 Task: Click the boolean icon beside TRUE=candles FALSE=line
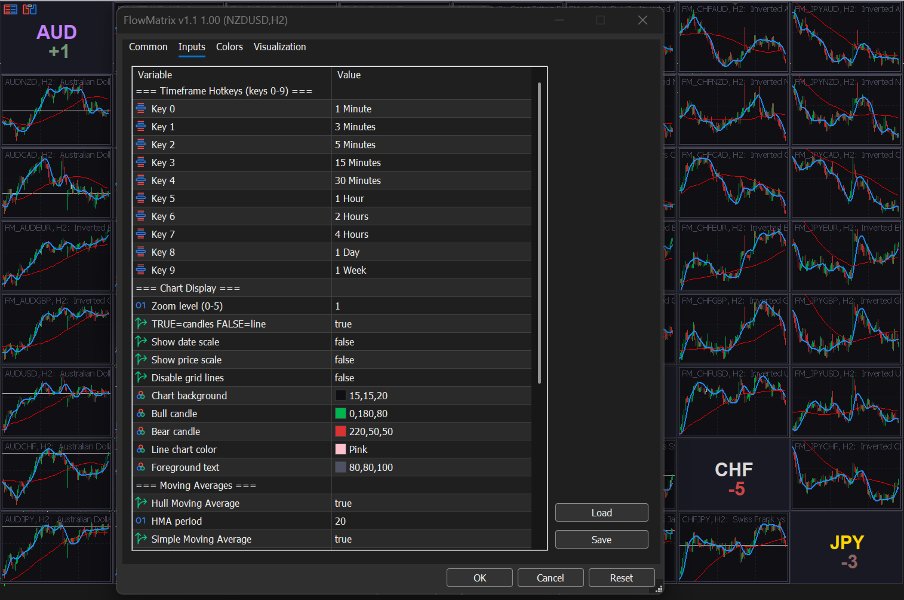pos(141,323)
